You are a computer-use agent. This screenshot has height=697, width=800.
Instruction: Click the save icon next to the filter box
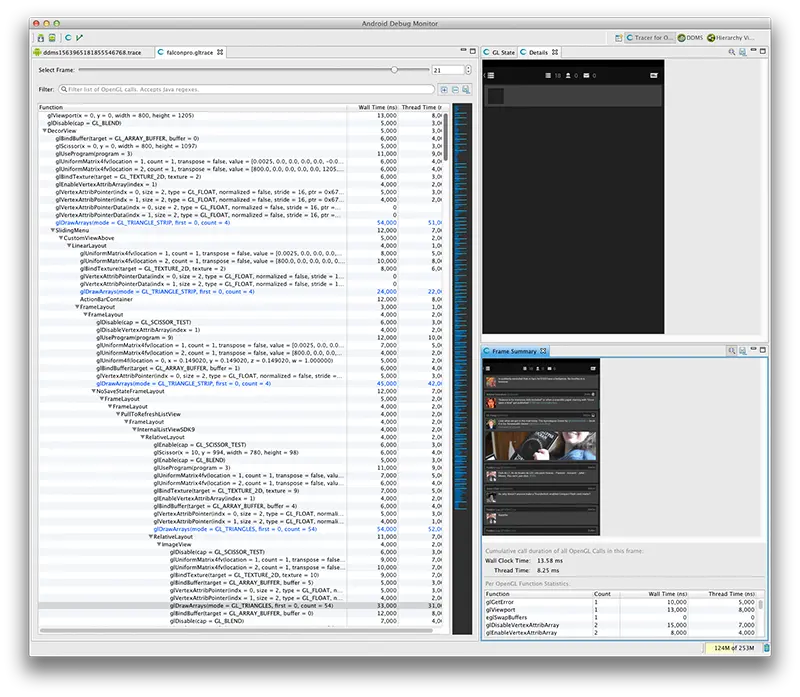coord(466,91)
